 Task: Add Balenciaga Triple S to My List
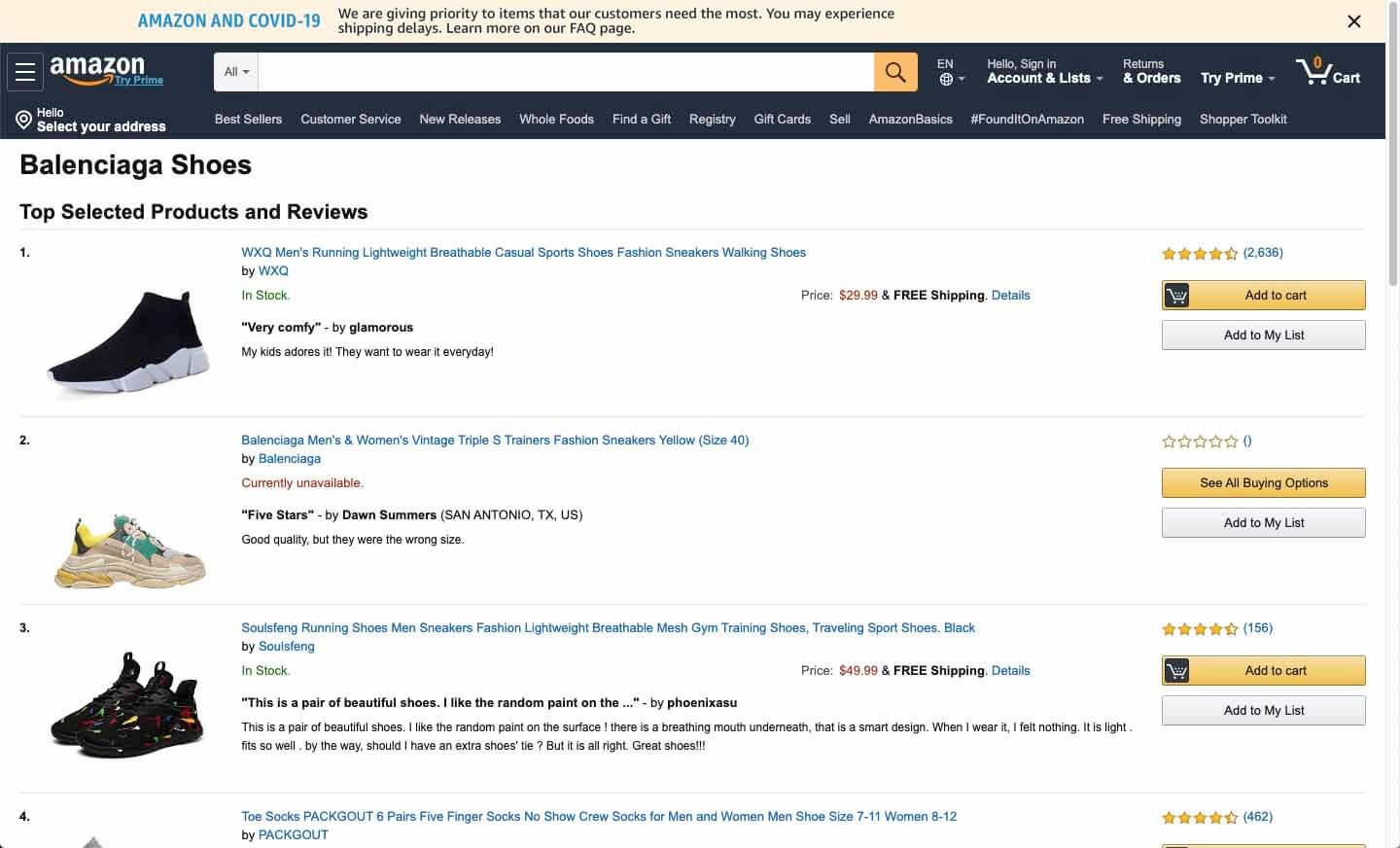point(1264,522)
